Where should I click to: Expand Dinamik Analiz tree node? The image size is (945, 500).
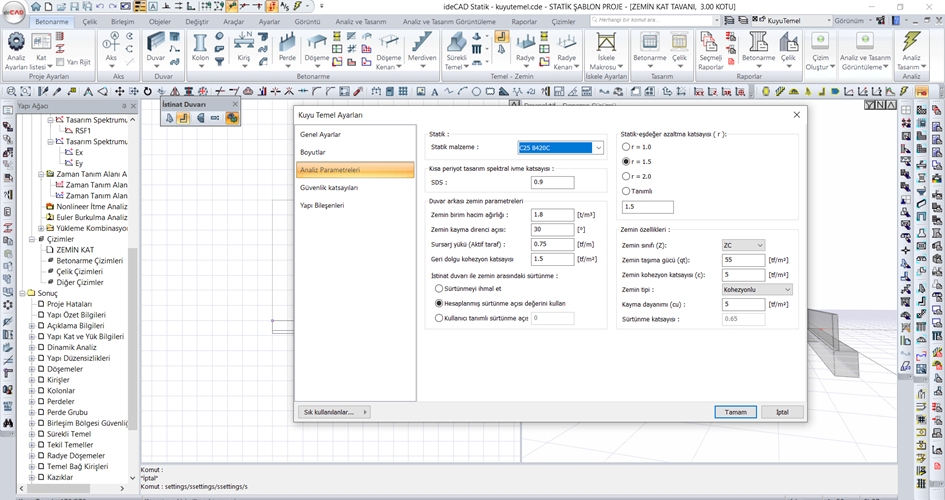tap(31, 348)
